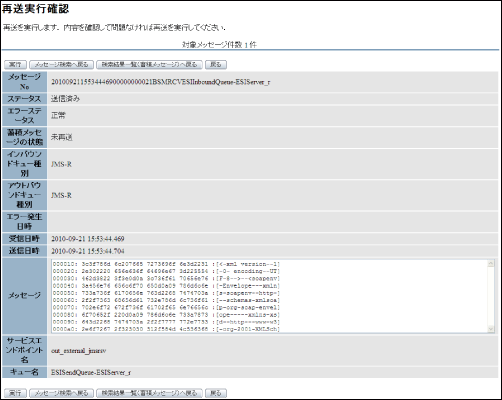
Task: Click メッセージ検索へ戻る button below the table
Action: click(61, 393)
